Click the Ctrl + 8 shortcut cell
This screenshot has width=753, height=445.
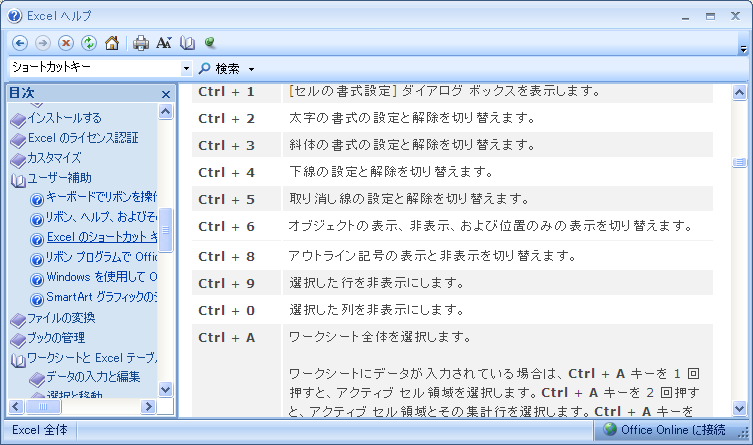pos(236,256)
